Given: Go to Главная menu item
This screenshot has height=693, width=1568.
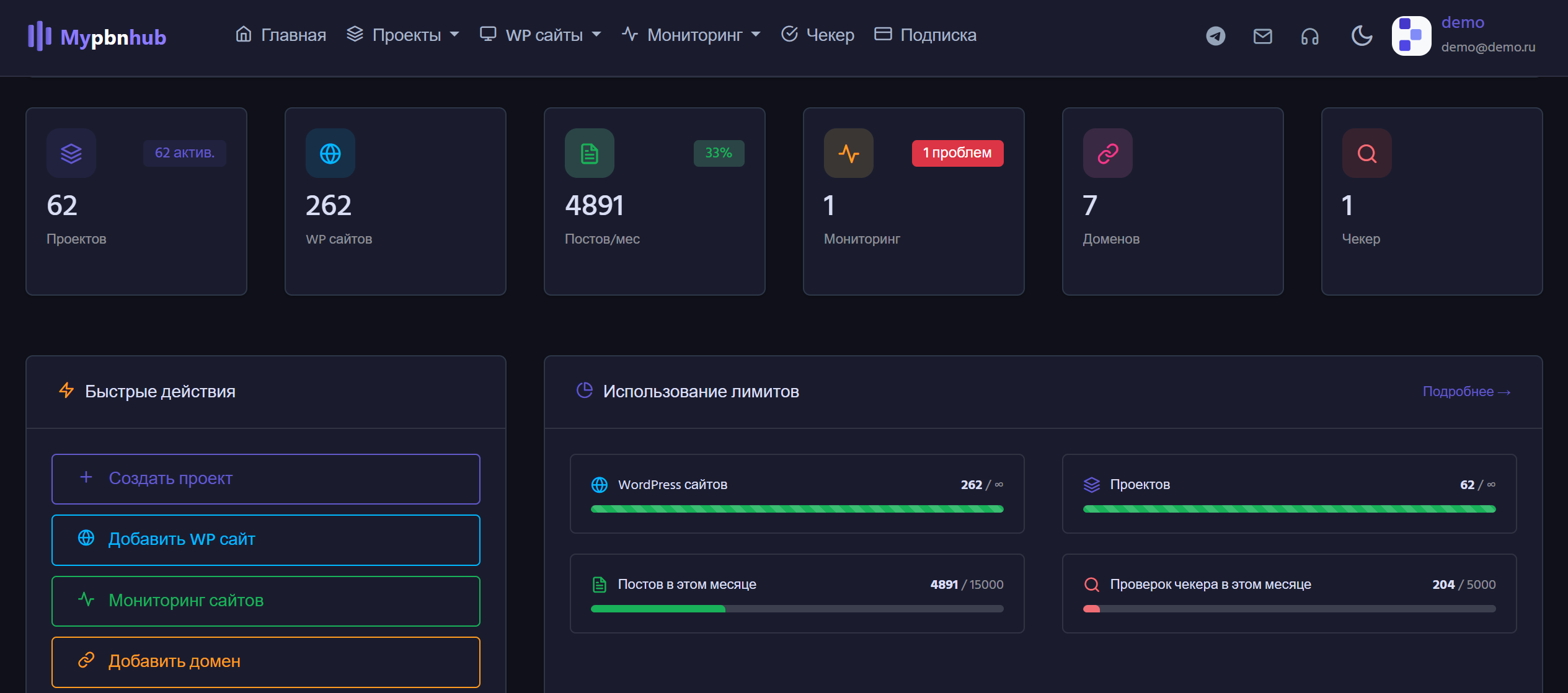Looking at the screenshot, I should [281, 35].
